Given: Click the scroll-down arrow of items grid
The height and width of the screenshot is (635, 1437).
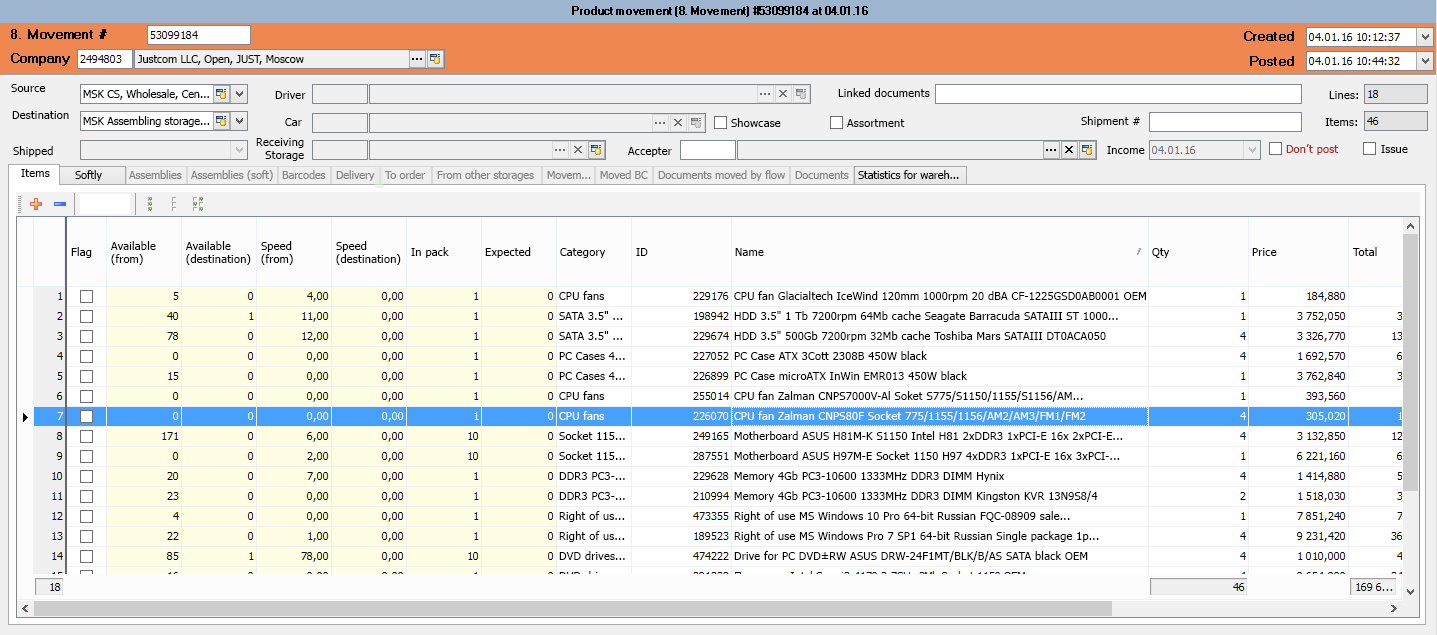Looking at the screenshot, I should tap(1410, 591).
